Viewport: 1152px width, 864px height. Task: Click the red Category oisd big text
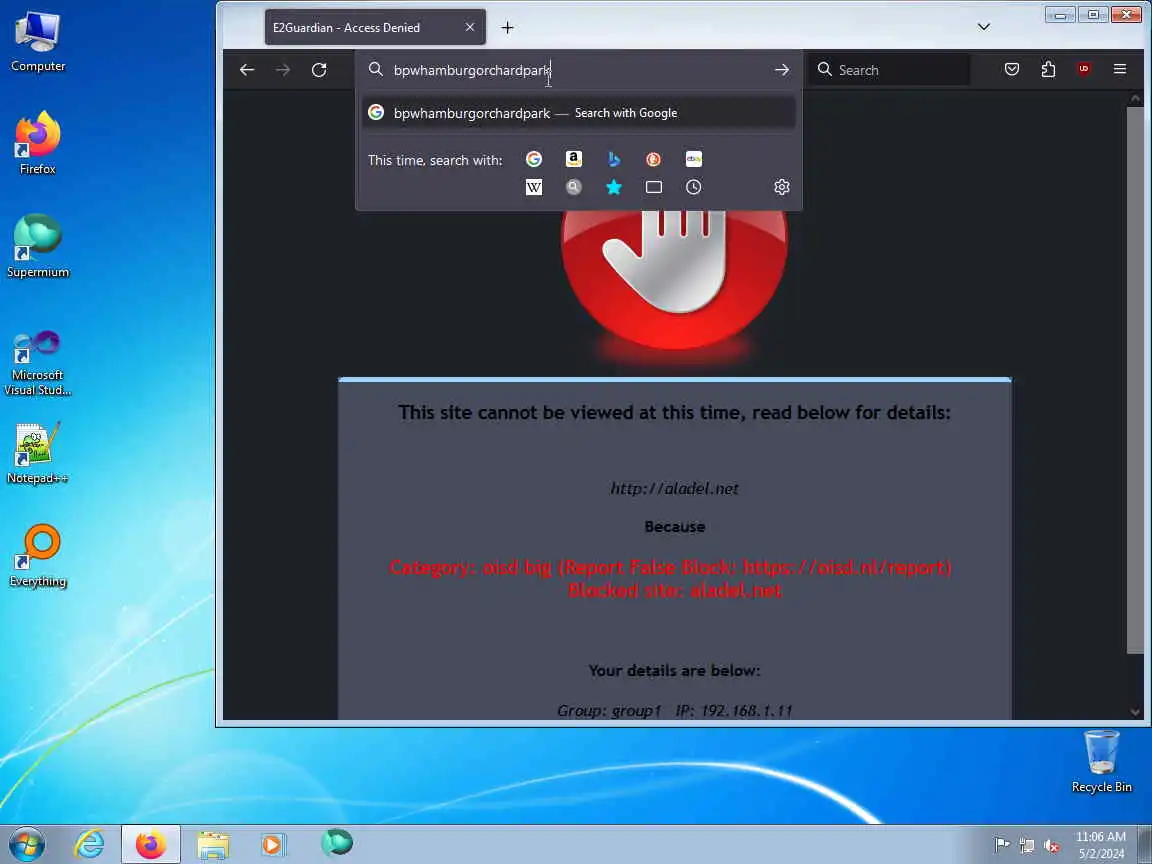[x=670, y=568]
